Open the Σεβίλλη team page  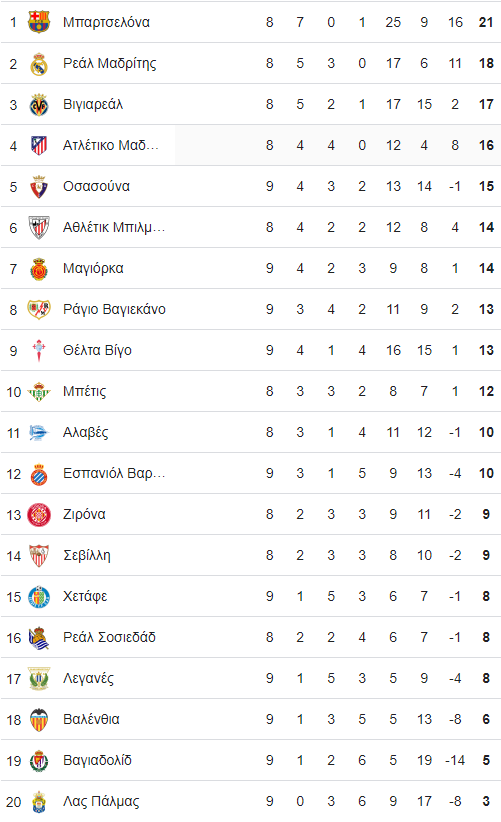click(86, 555)
